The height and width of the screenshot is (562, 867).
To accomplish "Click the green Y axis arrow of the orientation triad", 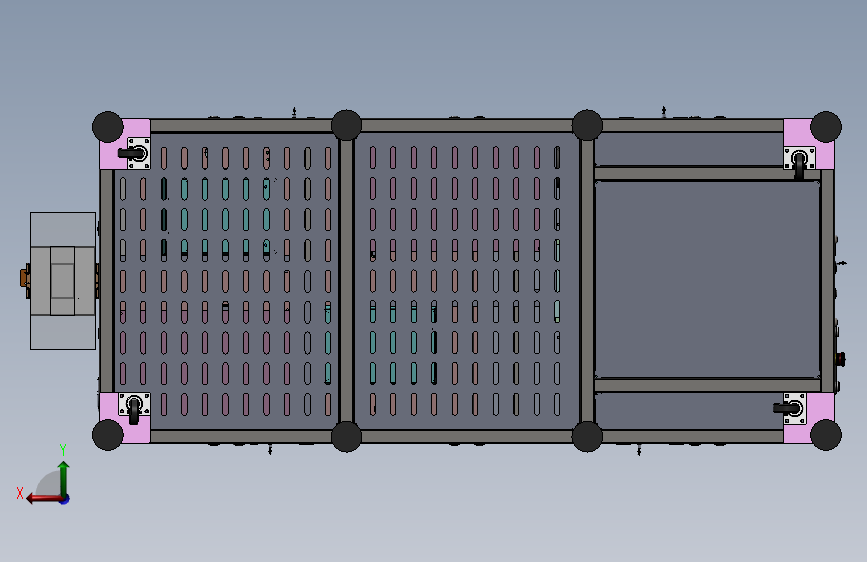I will [x=64, y=479].
